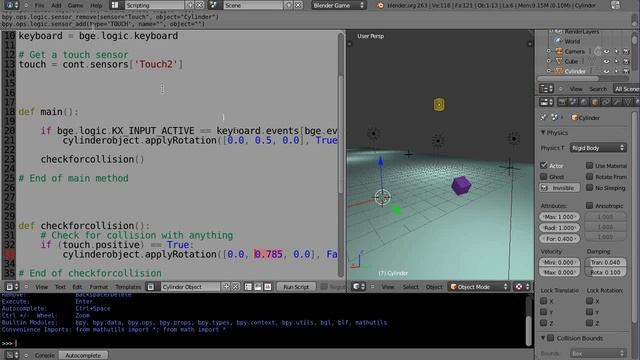Add a new screen layout with plus icon
Image resolution: width=640 pixels, height=360 pixels.
190,5
